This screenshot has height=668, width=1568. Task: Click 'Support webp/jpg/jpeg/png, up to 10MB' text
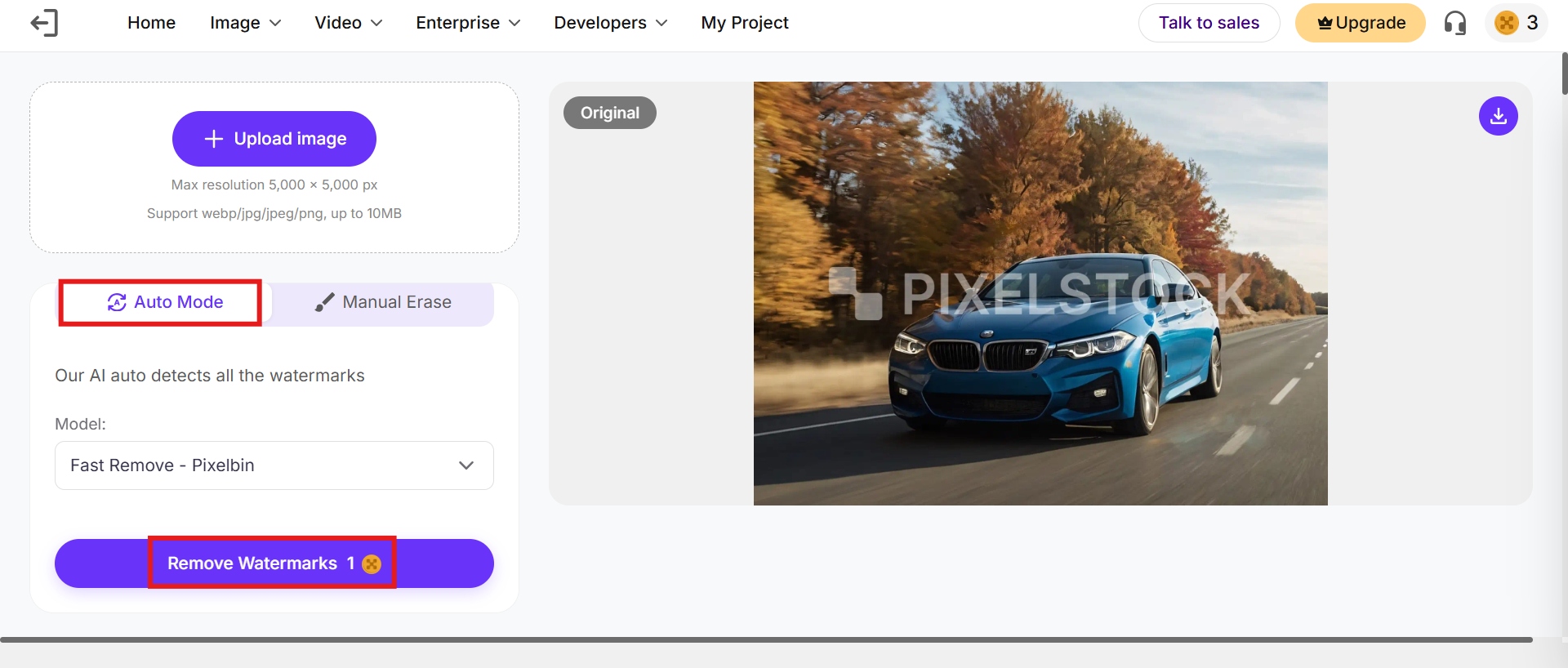(x=274, y=213)
